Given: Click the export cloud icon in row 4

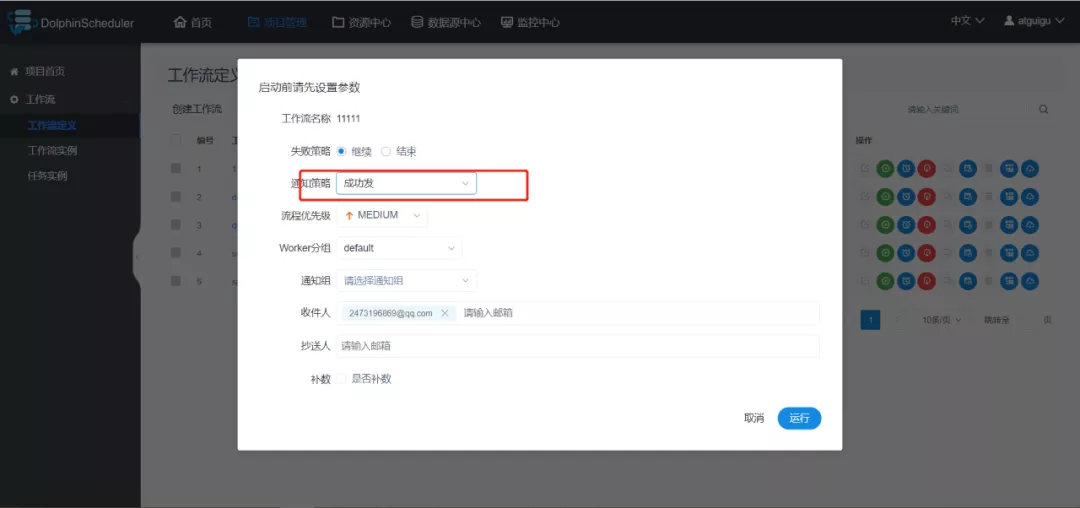Looking at the screenshot, I should [1030, 253].
